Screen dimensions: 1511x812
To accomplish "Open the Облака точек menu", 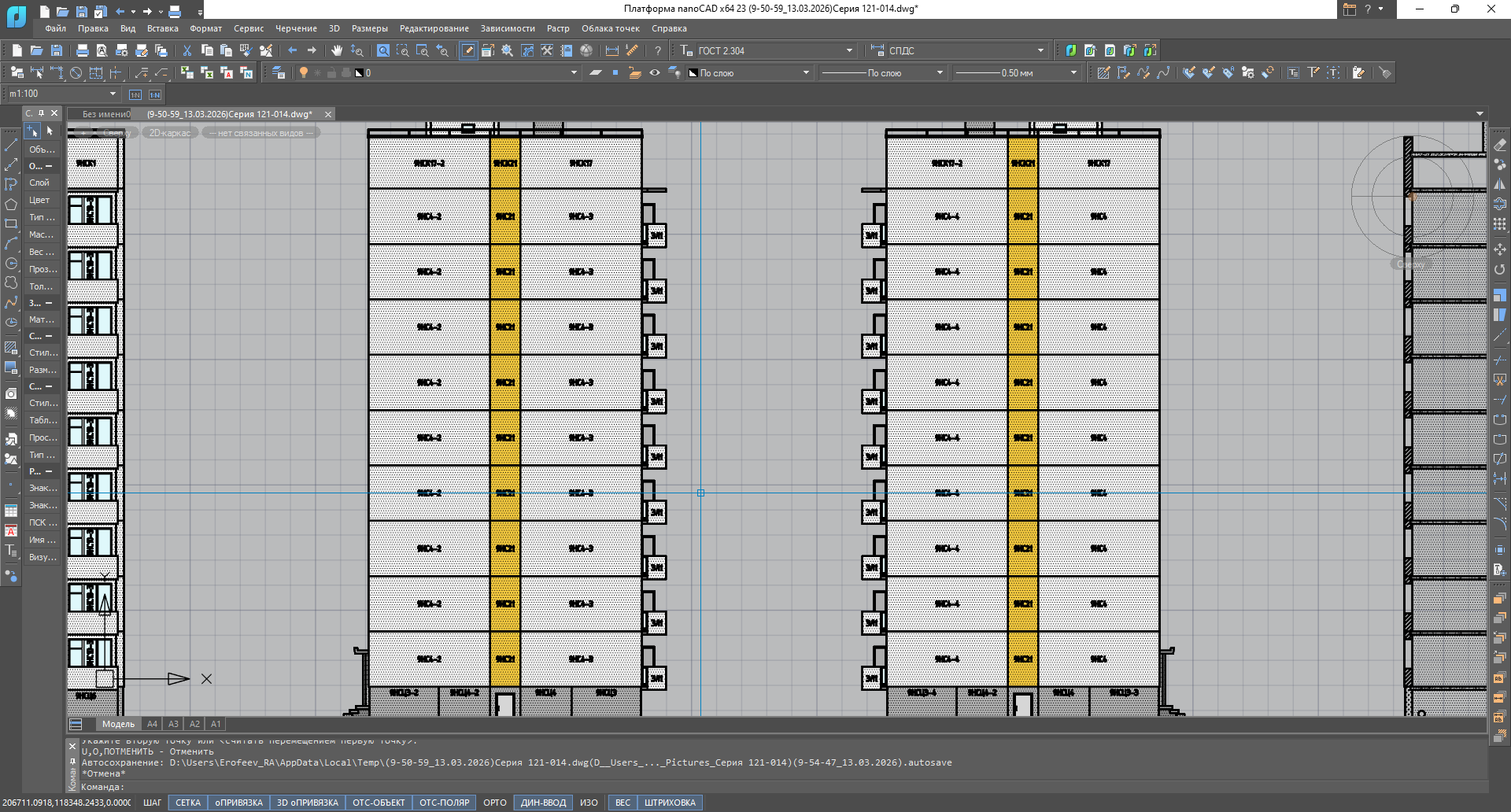I will (611, 28).
